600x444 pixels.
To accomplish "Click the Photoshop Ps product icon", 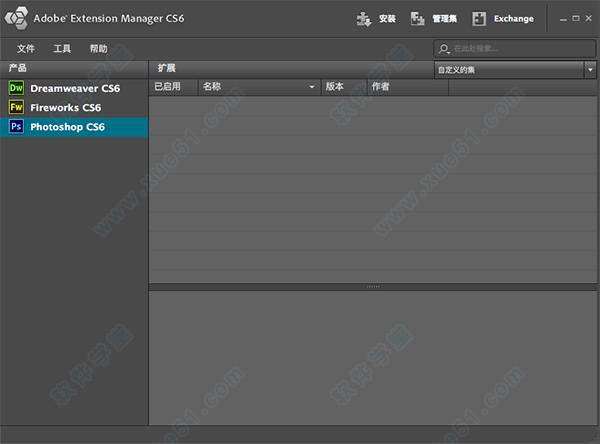I will click(16, 126).
